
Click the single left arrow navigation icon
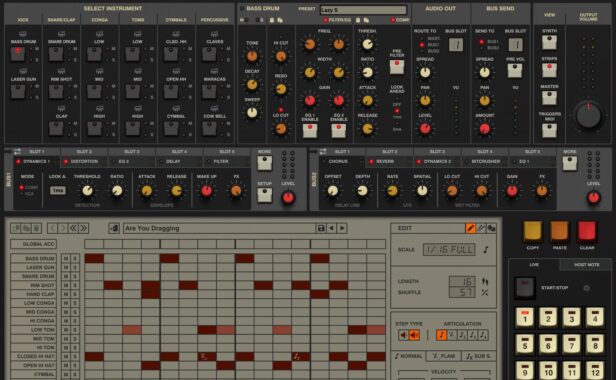coord(53,228)
